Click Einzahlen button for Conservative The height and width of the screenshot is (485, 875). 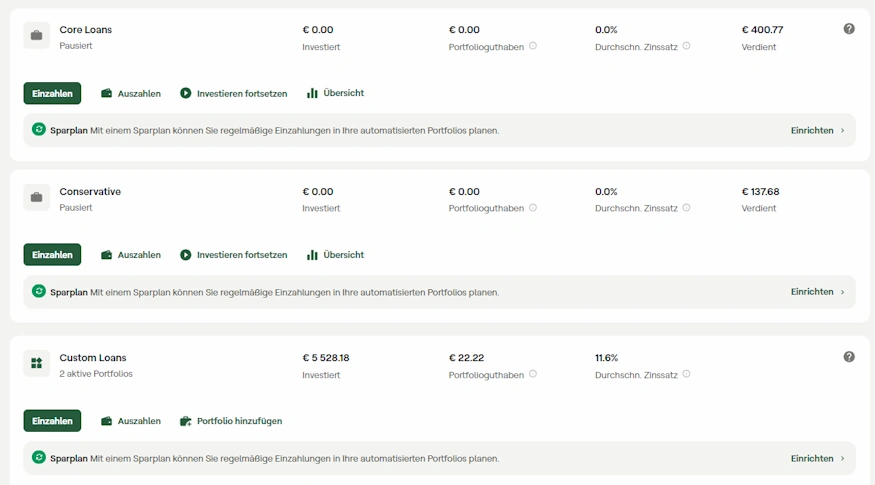52,255
